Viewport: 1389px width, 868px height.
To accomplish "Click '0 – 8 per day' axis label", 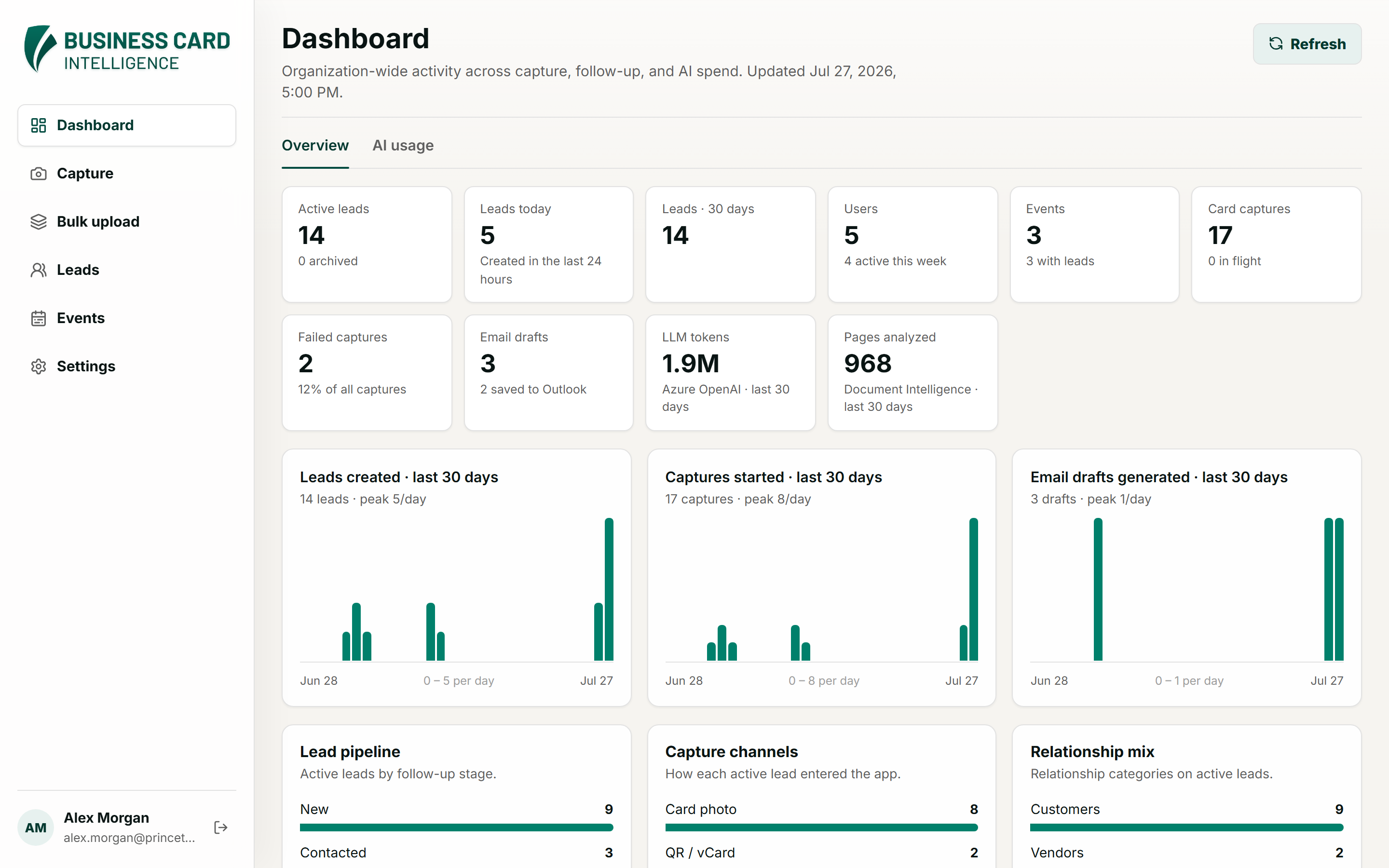I will pyautogui.click(x=824, y=680).
